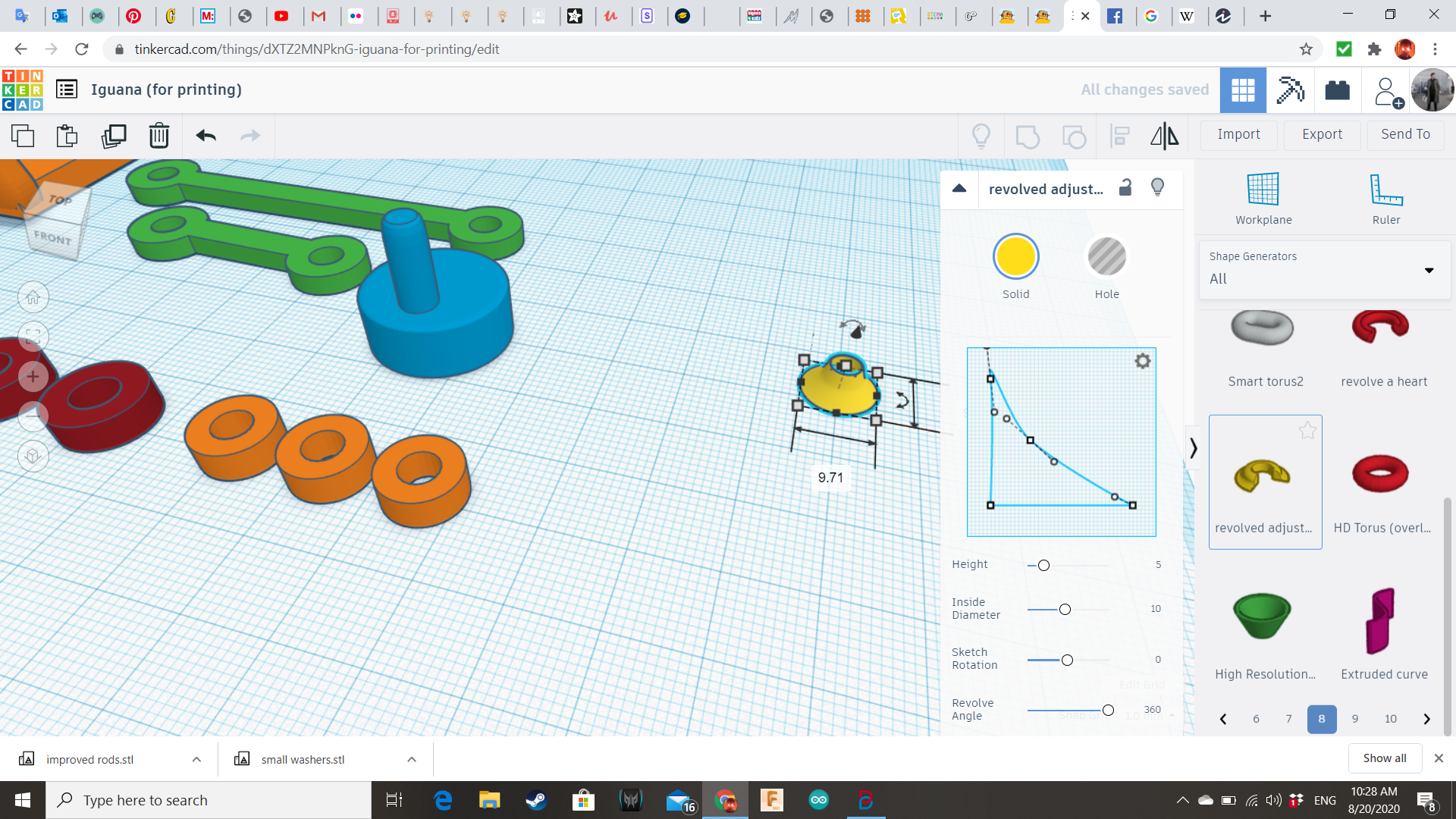Click the Revolve Angle slider handle
Viewport: 1456px width, 819px height.
tap(1108, 711)
